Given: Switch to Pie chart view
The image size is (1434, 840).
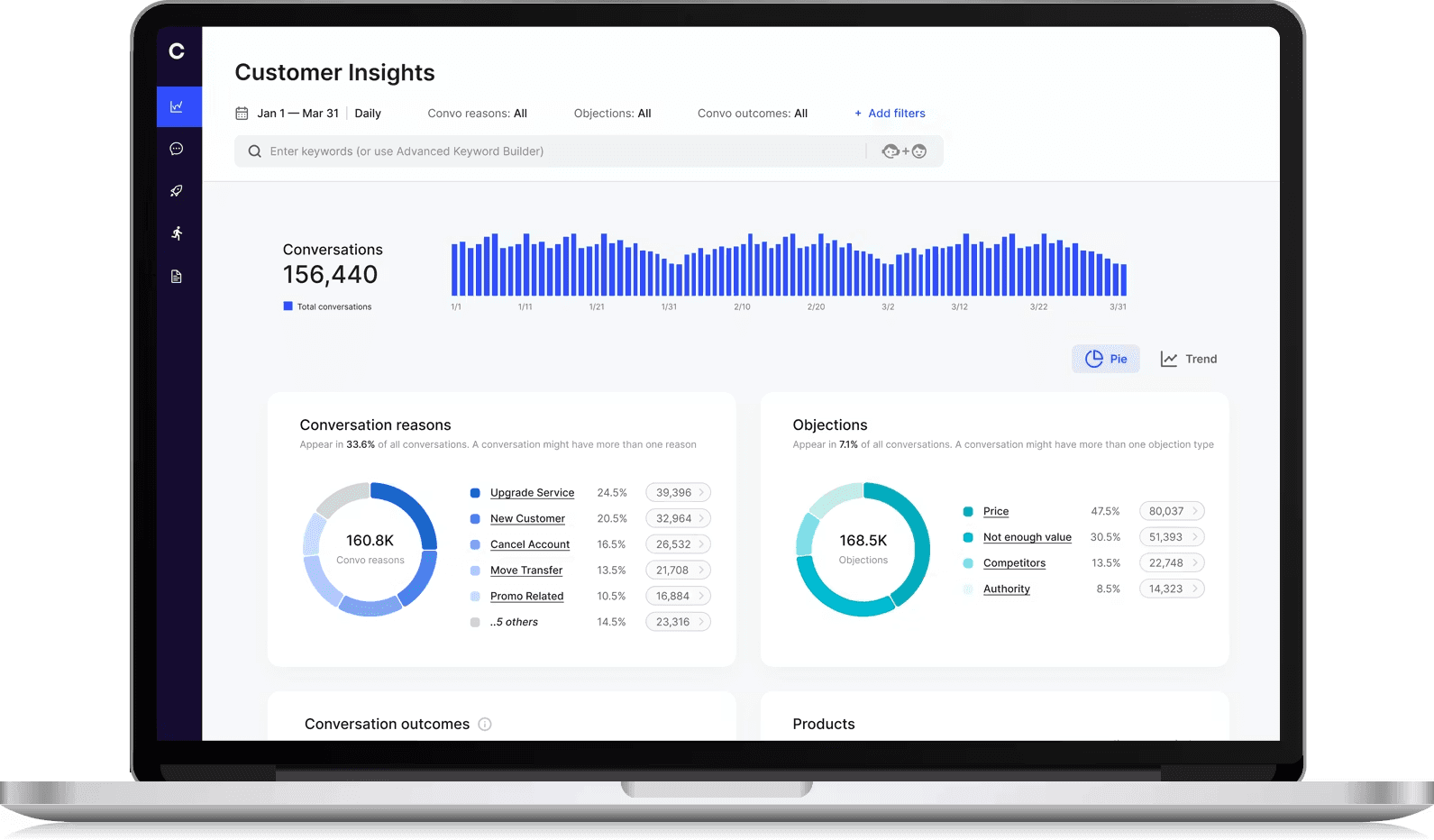Looking at the screenshot, I should coord(1106,359).
